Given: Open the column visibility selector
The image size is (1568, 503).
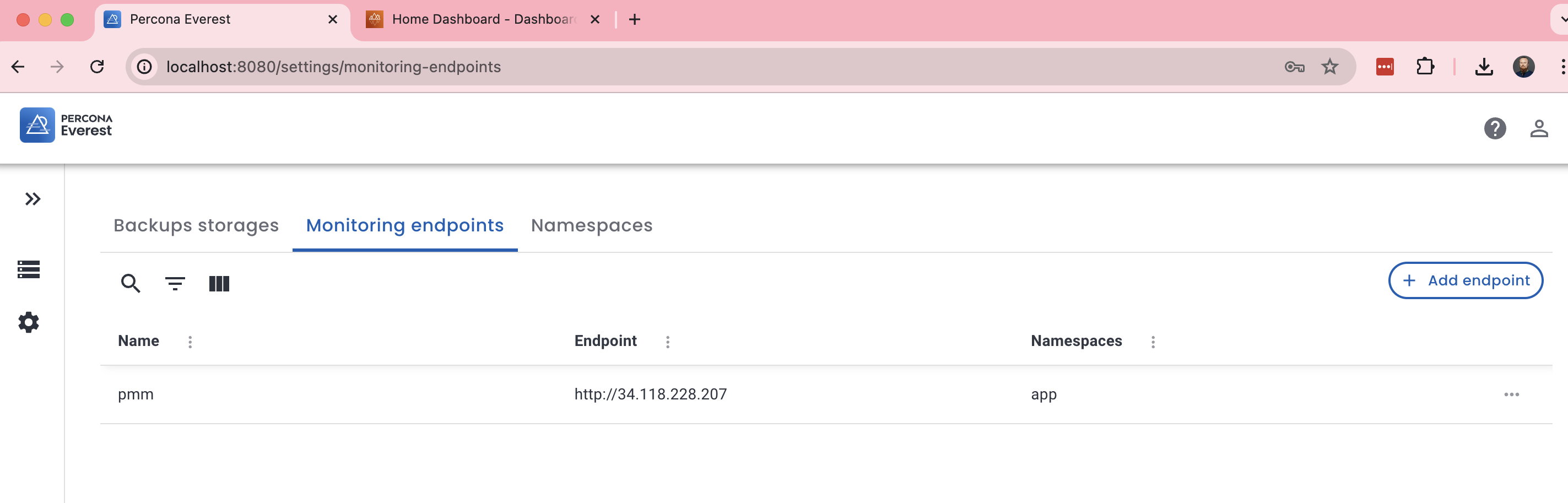Looking at the screenshot, I should coord(220,284).
